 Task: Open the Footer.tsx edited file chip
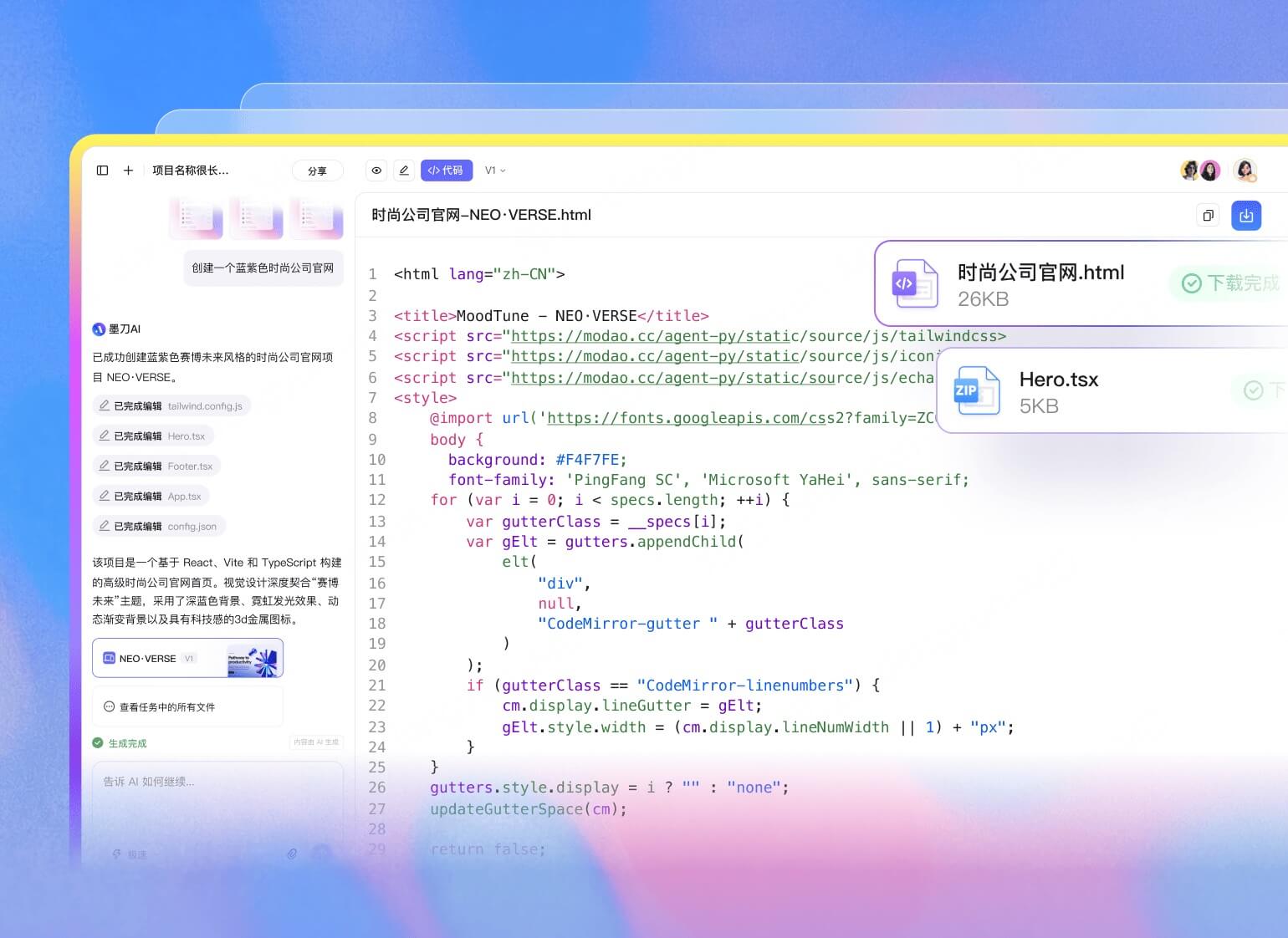click(x=156, y=466)
